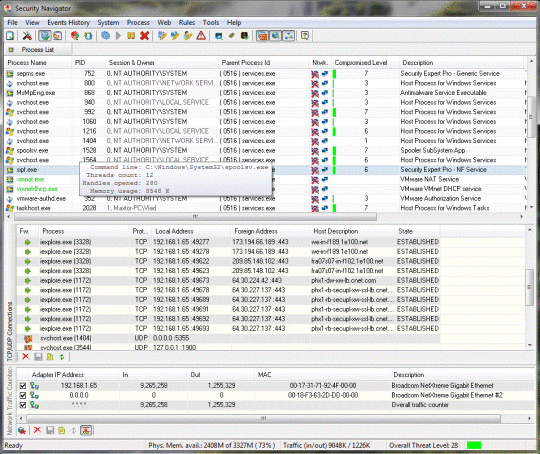This screenshot has height=454, width=540.
Task: Open the tools (wrench and screwdriver) settings icon
Action: coord(27,35)
